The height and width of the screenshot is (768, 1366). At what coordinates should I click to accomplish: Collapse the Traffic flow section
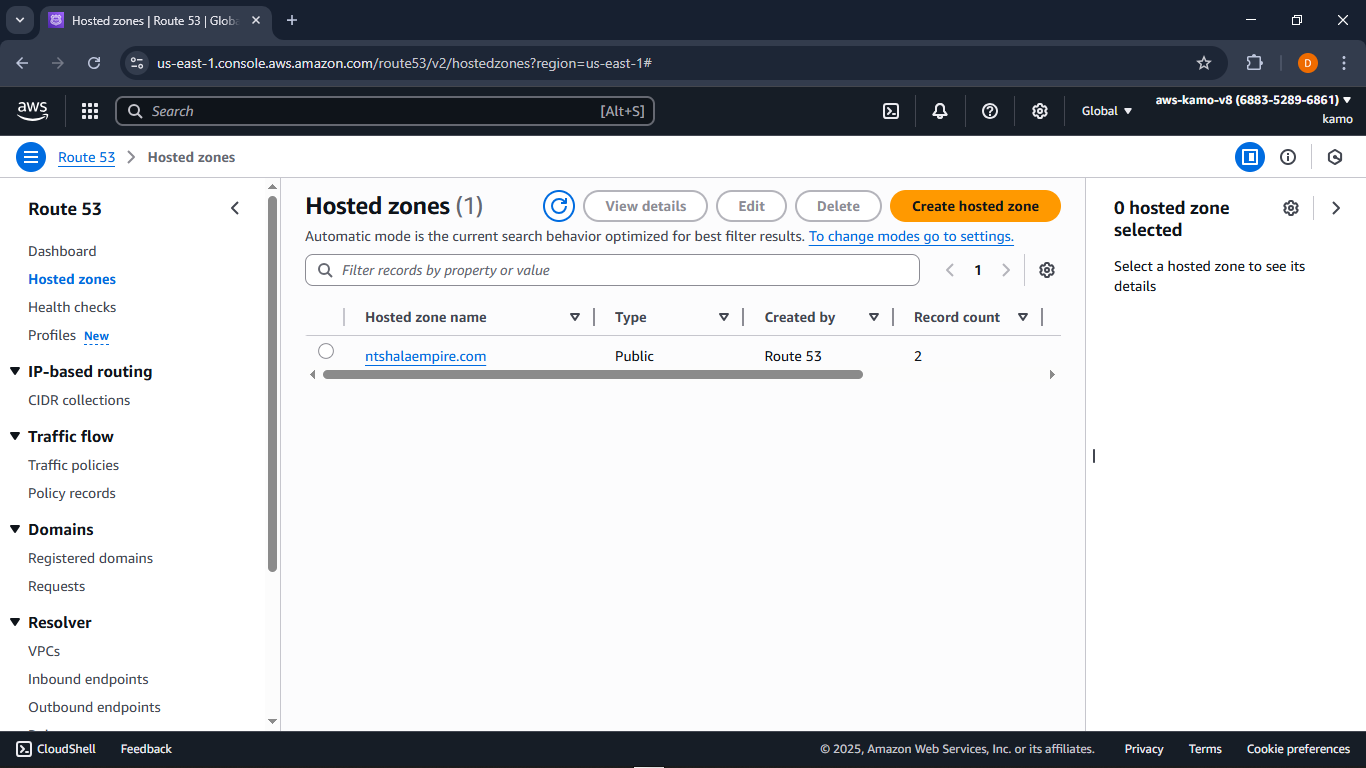pyautogui.click(x=15, y=437)
